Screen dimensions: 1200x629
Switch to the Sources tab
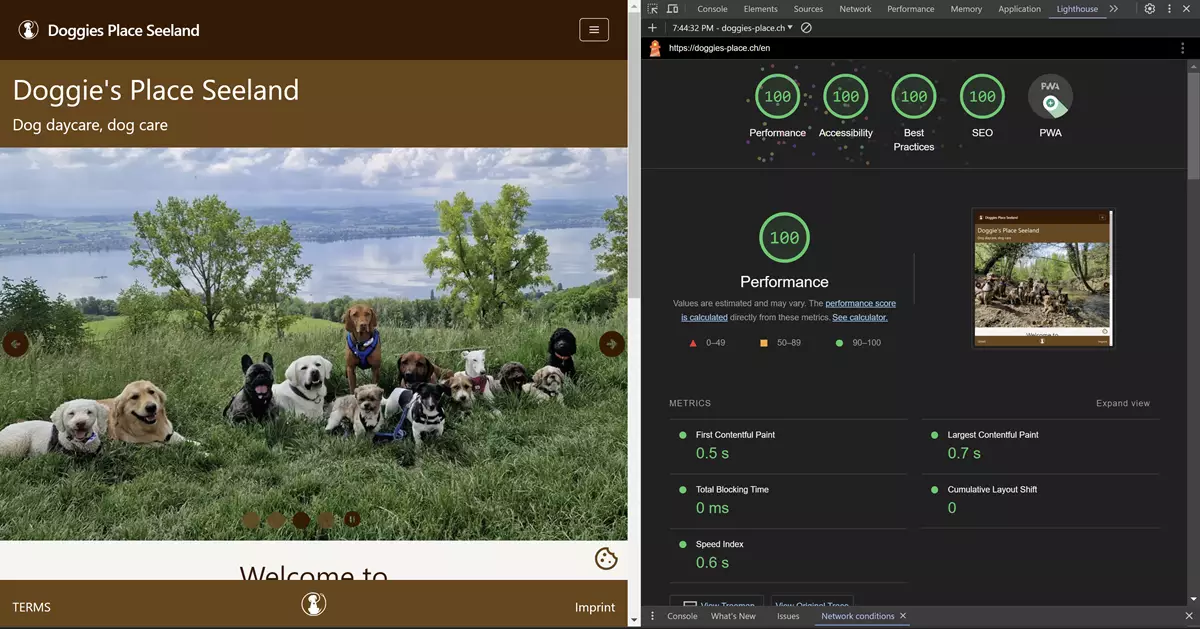[x=808, y=9]
